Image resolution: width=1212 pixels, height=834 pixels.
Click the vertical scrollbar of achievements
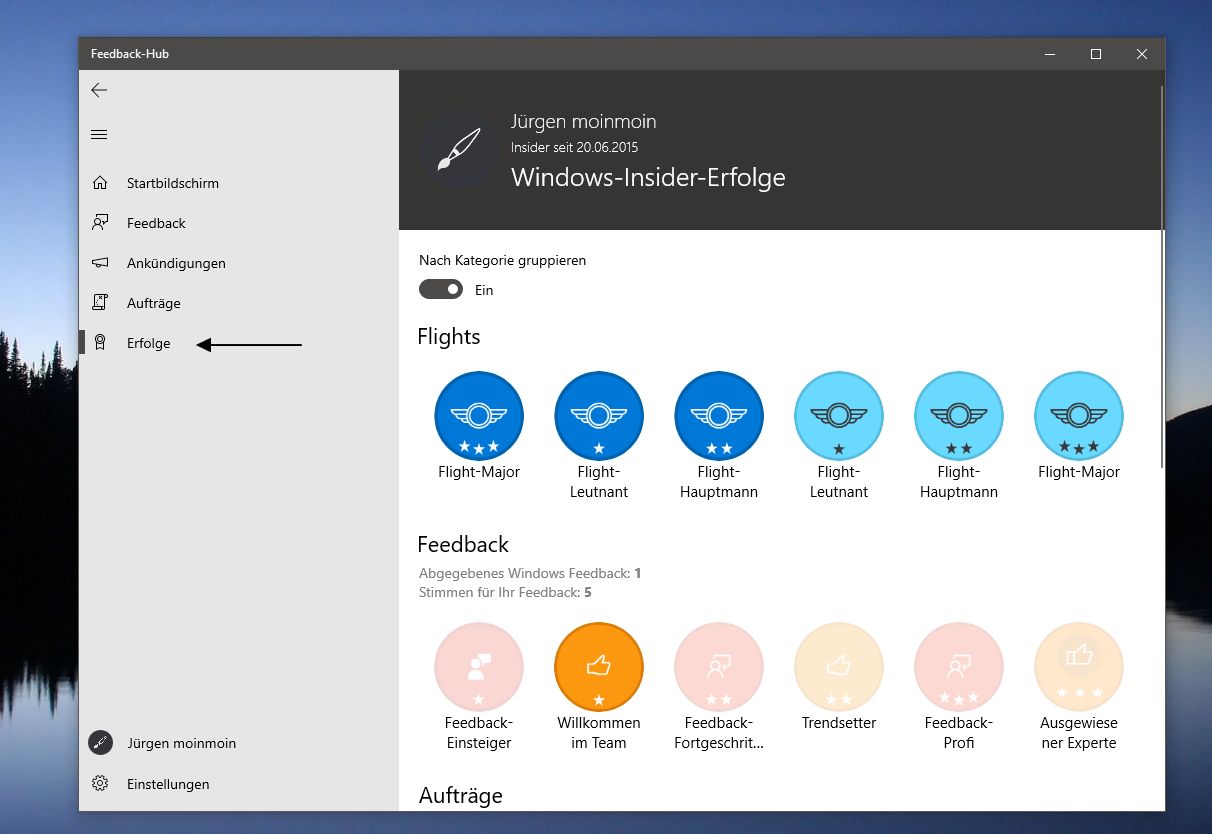pyautogui.click(x=1161, y=277)
